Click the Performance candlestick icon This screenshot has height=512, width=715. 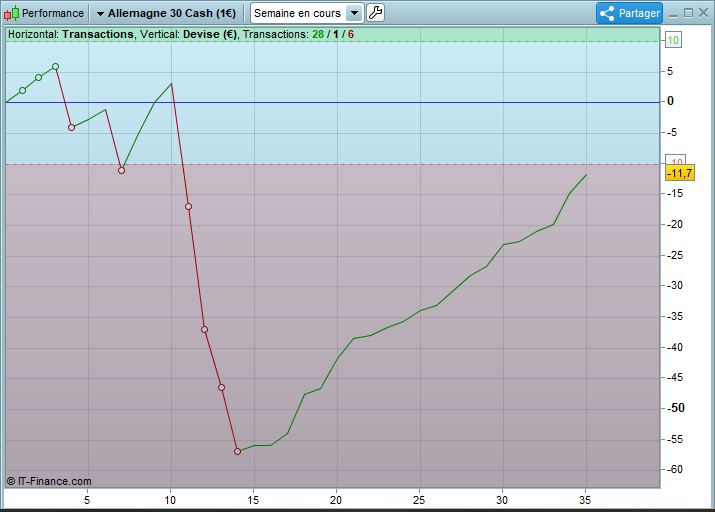coord(11,13)
